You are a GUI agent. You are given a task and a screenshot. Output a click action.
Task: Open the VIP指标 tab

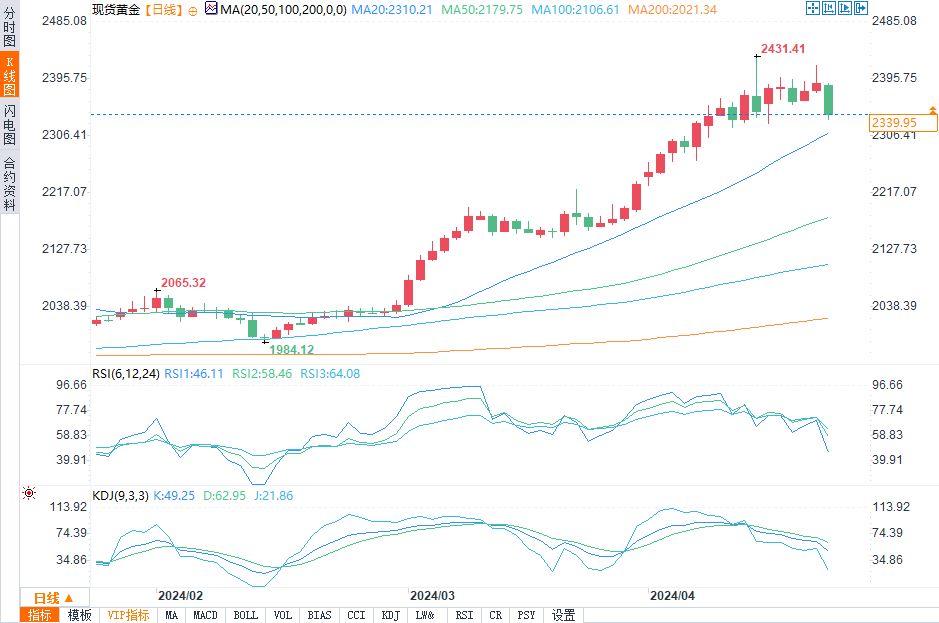pos(128,615)
